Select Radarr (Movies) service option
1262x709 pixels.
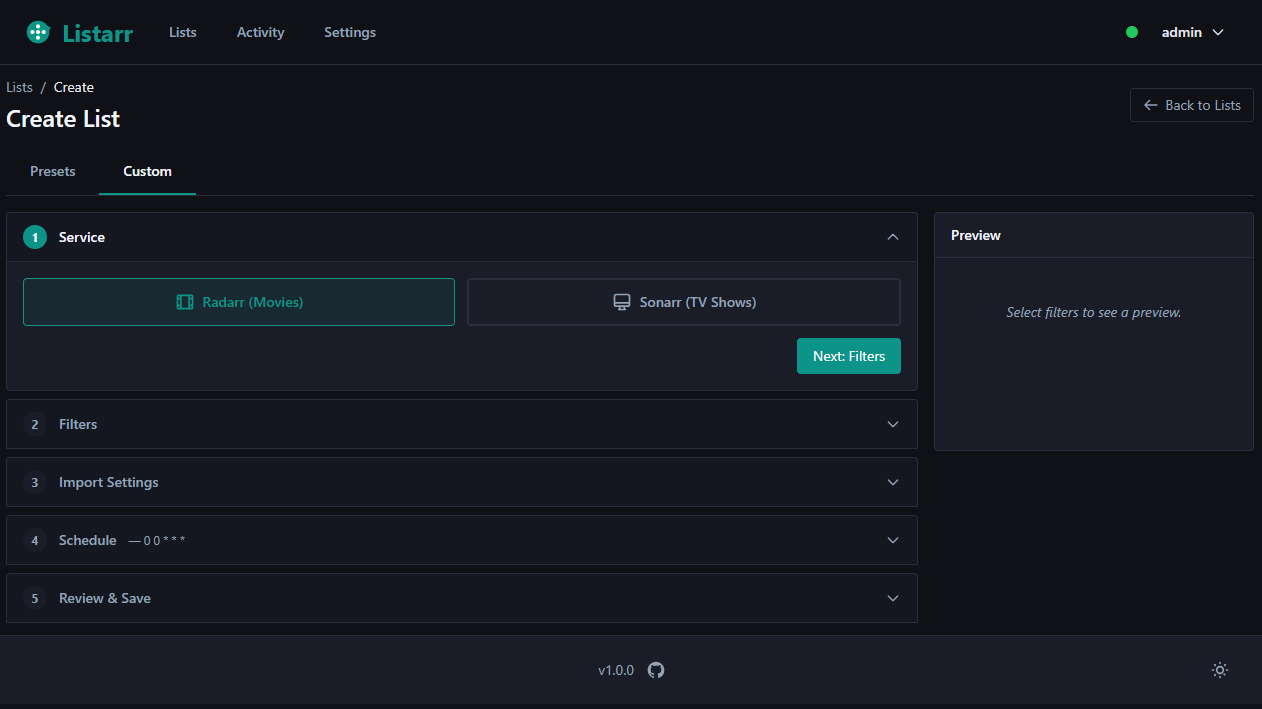[x=239, y=302]
